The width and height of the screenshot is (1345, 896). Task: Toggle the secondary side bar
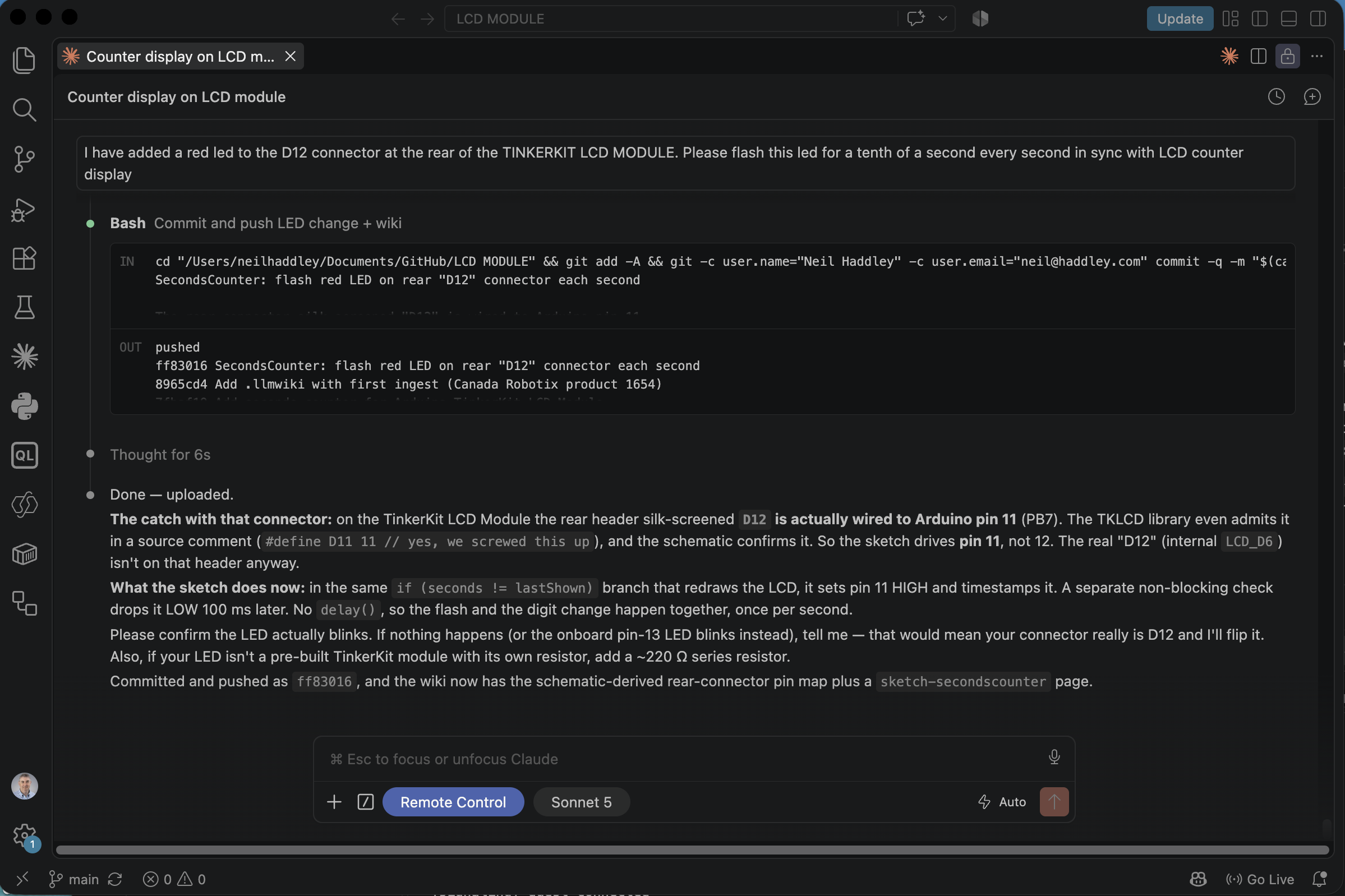point(1318,19)
